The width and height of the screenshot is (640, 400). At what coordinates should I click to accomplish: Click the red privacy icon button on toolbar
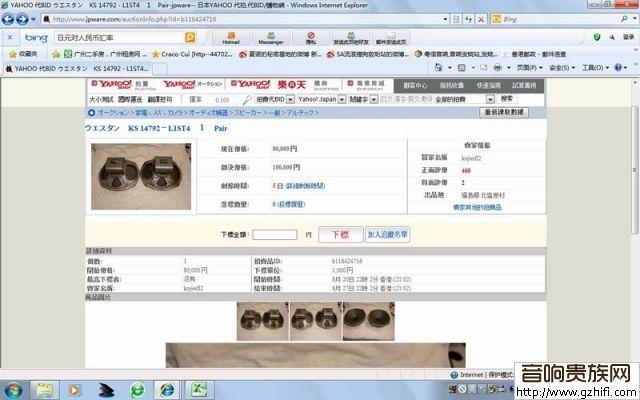(311, 38)
